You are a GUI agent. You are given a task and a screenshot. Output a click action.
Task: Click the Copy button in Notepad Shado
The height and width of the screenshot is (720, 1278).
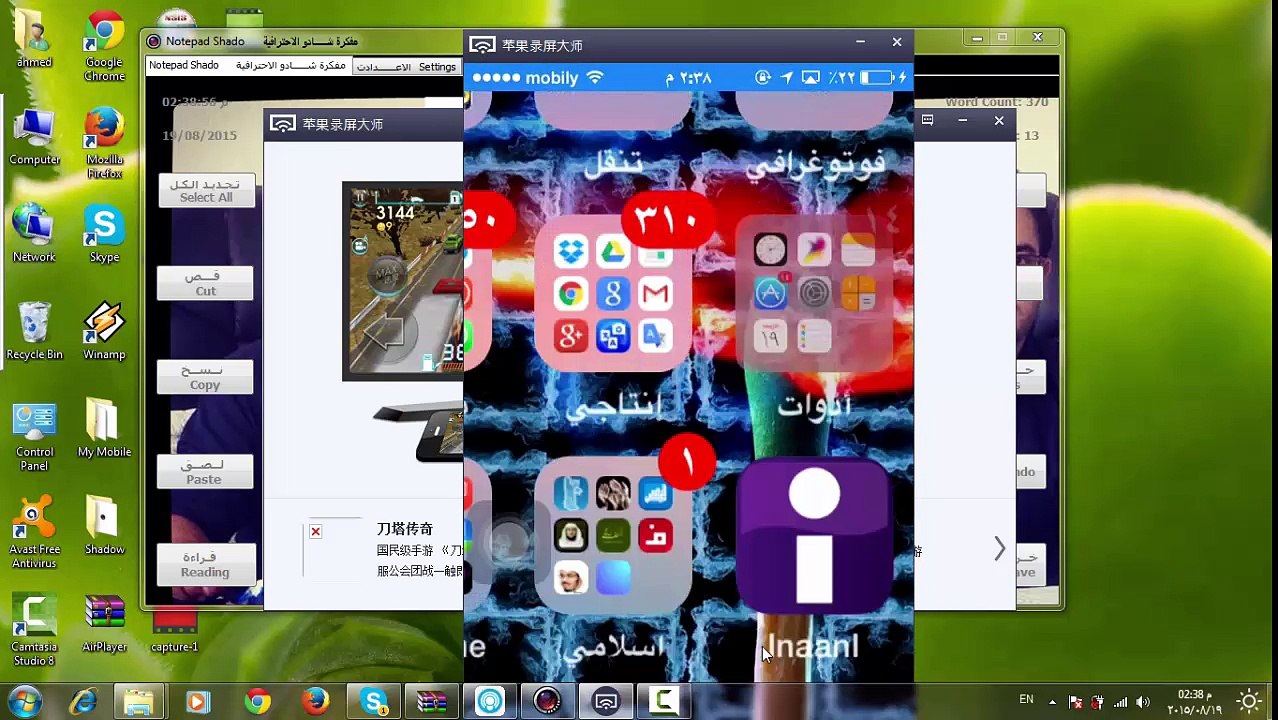(x=205, y=378)
